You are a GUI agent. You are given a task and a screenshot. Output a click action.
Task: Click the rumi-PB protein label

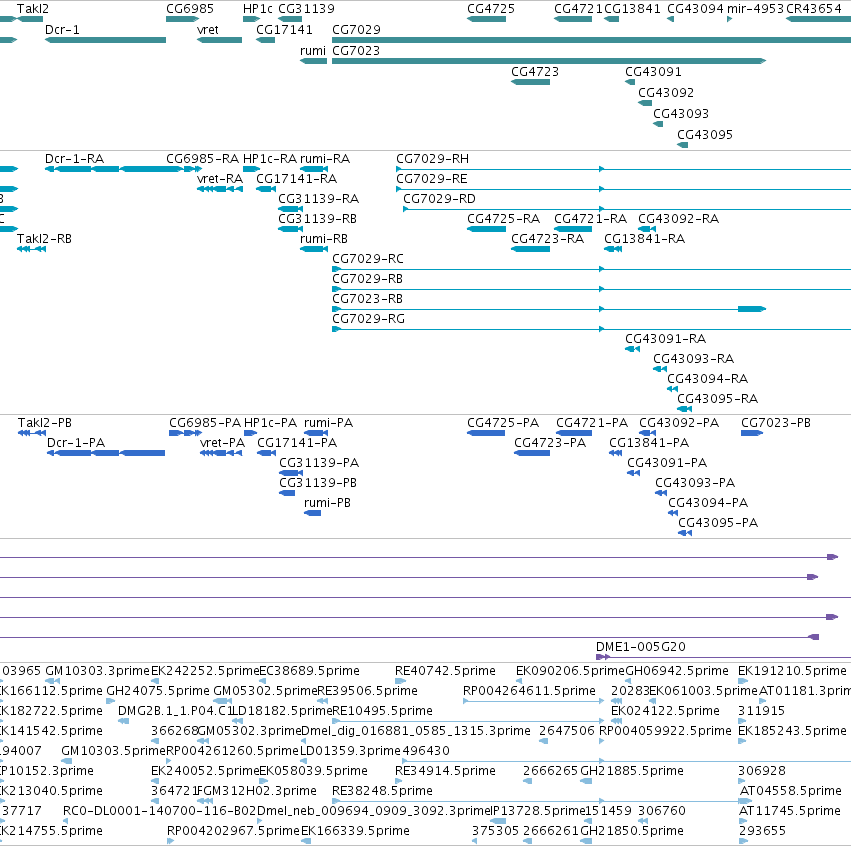[327, 503]
